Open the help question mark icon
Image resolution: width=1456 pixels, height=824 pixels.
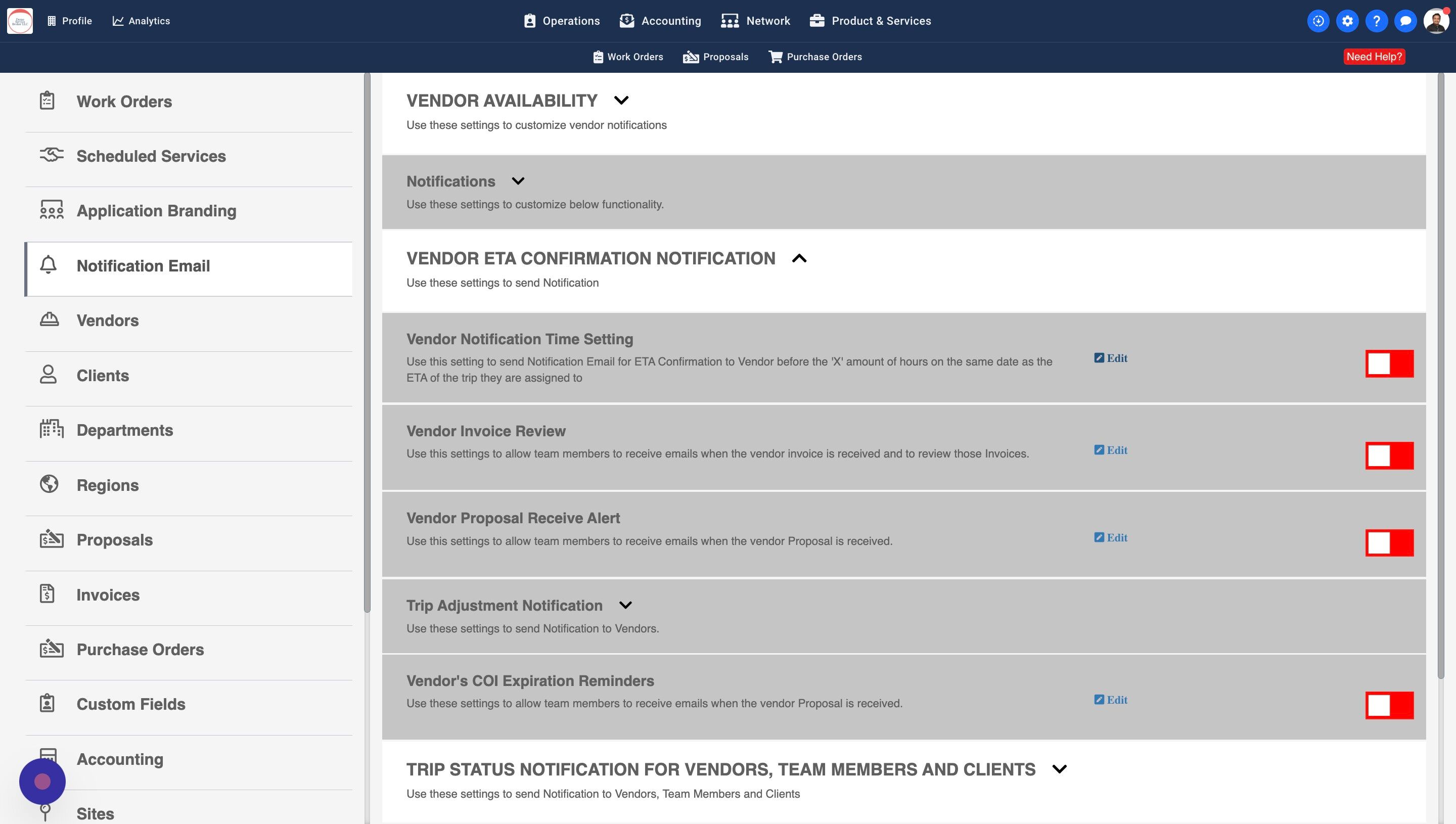(1376, 21)
